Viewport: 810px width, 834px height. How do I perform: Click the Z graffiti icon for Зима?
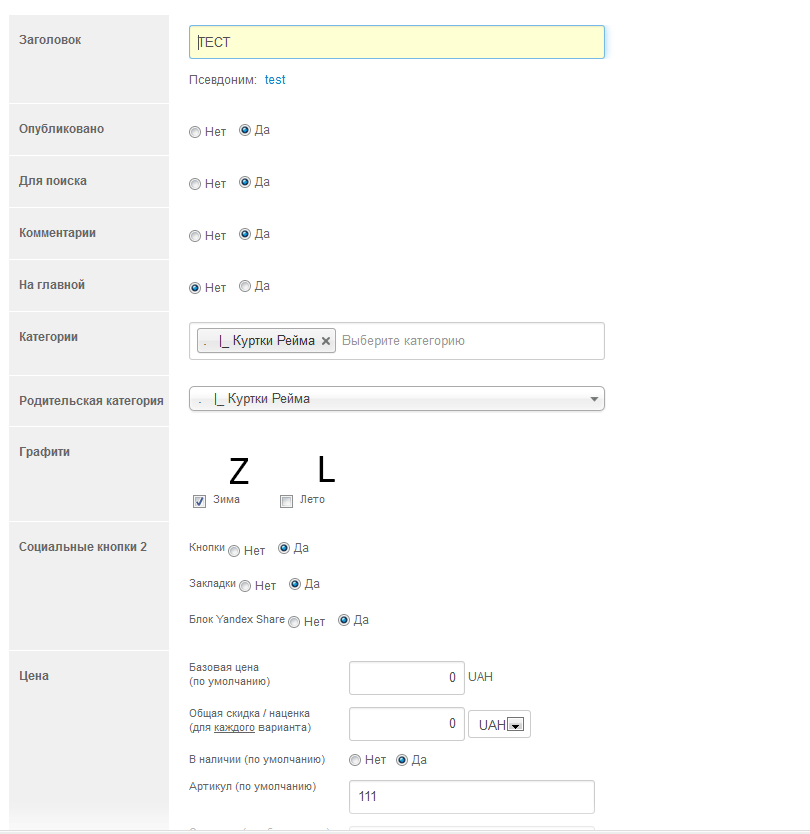tap(238, 471)
